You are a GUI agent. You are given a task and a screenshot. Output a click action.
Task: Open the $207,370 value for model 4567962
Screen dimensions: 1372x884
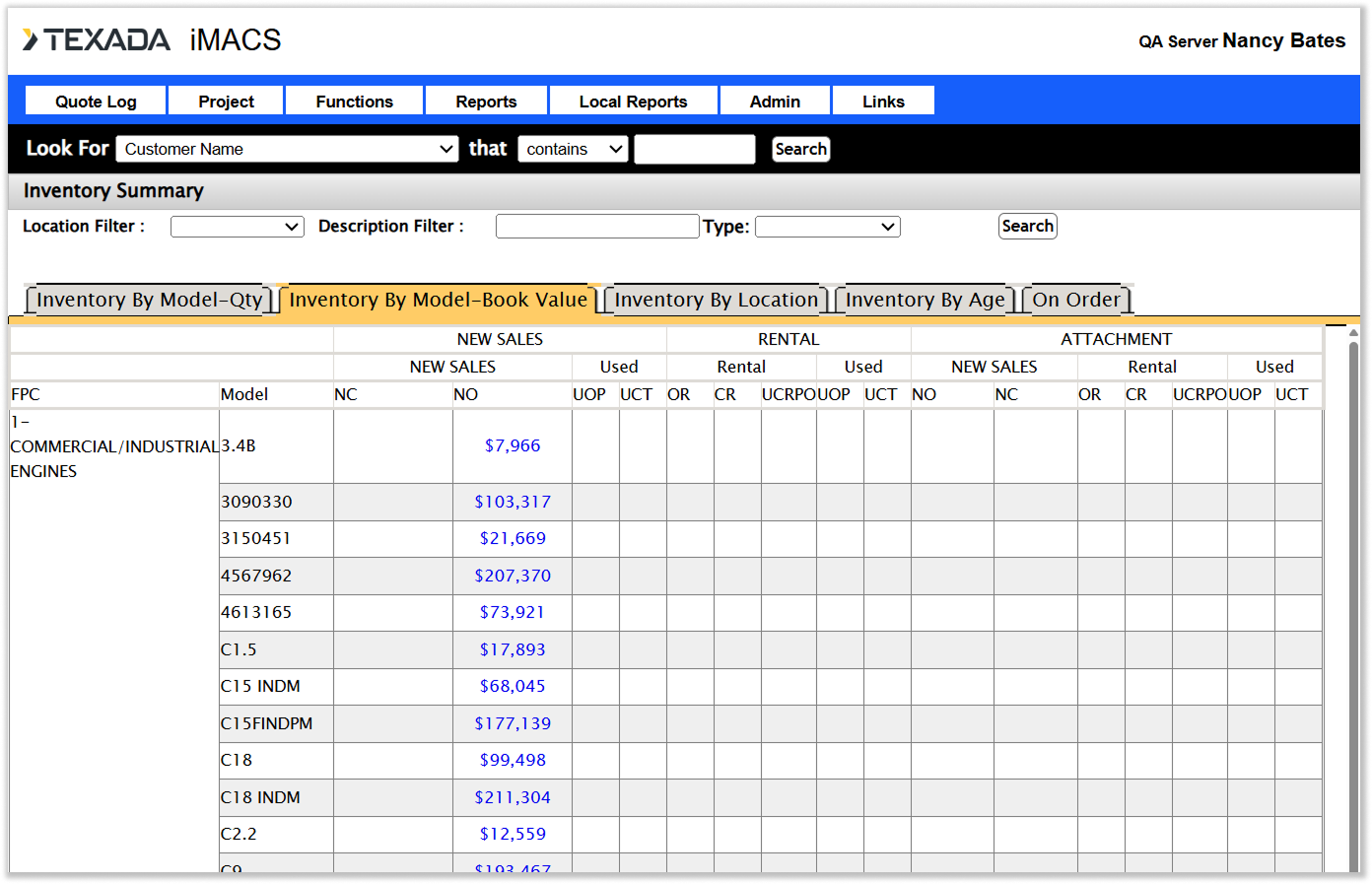tap(513, 576)
